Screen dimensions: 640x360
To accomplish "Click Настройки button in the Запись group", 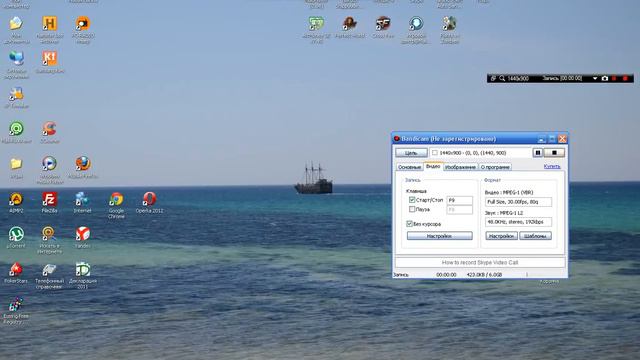I will coord(440,236).
